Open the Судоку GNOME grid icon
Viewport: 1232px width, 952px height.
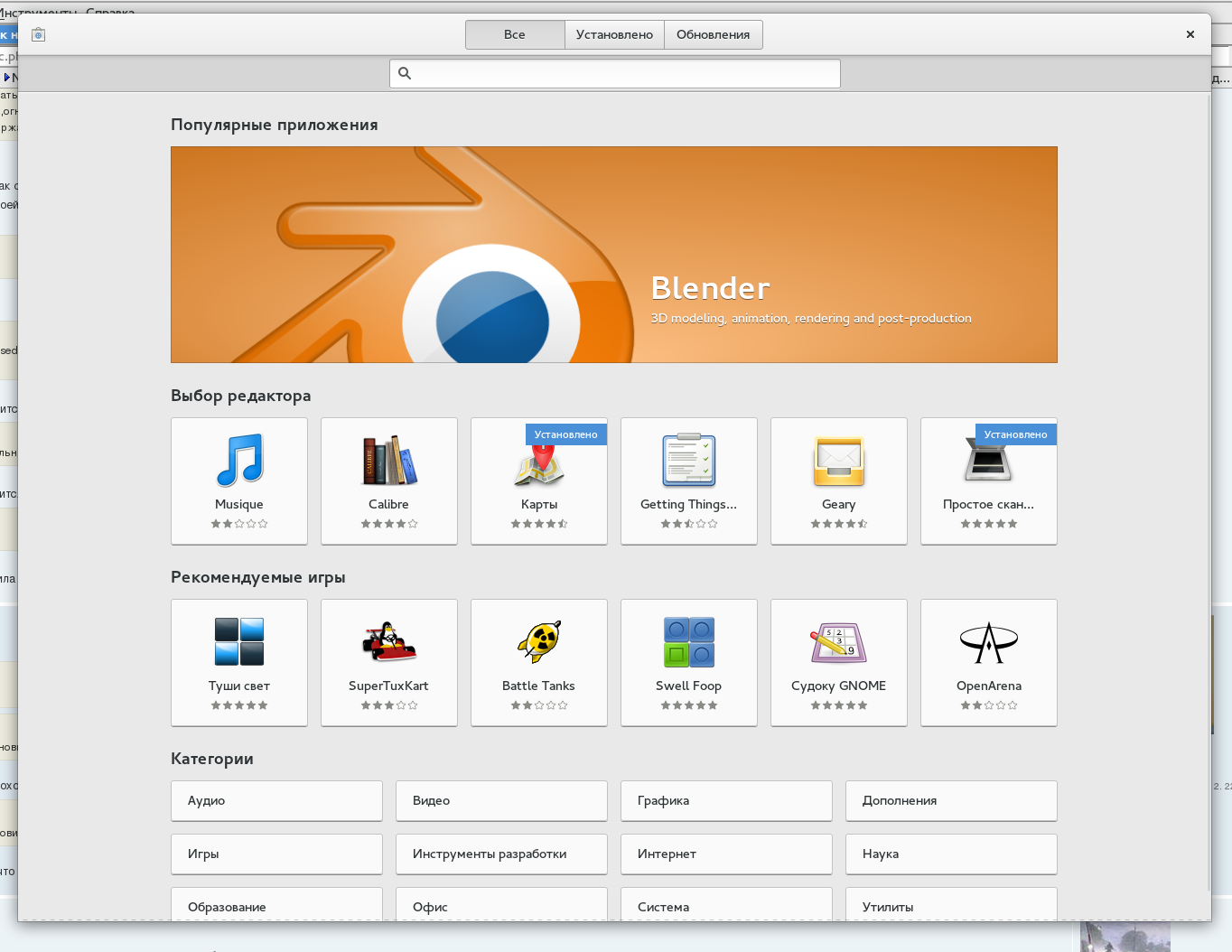tap(839, 642)
